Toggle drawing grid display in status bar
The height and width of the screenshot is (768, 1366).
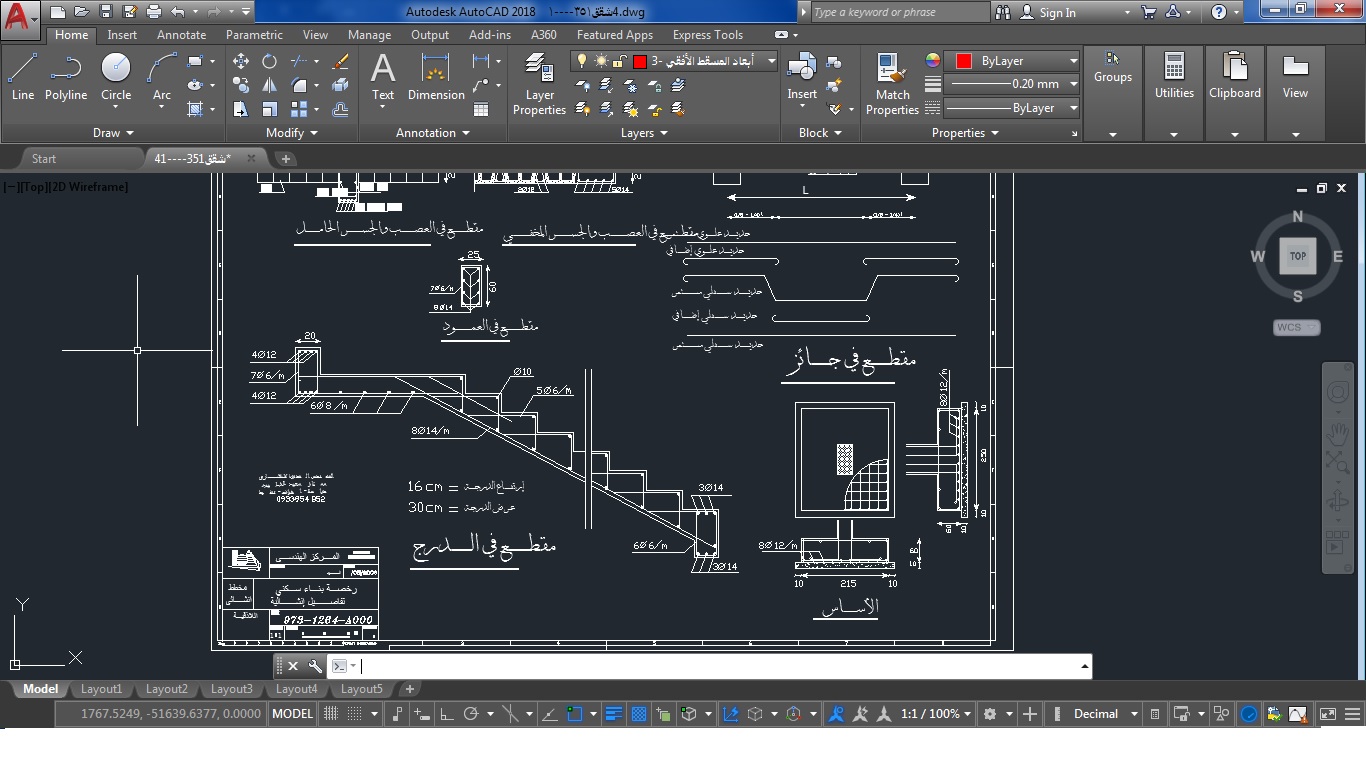pos(331,714)
